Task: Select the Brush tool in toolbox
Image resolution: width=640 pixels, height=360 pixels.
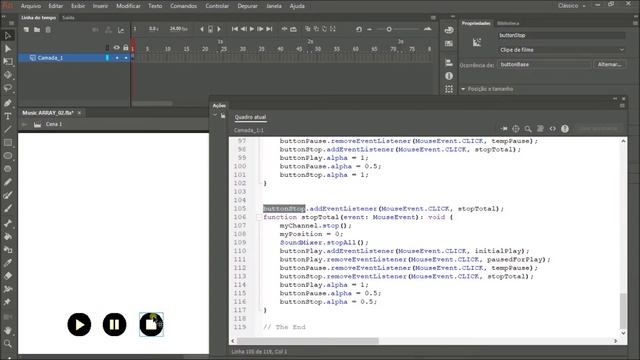Action: pos(7,208)
